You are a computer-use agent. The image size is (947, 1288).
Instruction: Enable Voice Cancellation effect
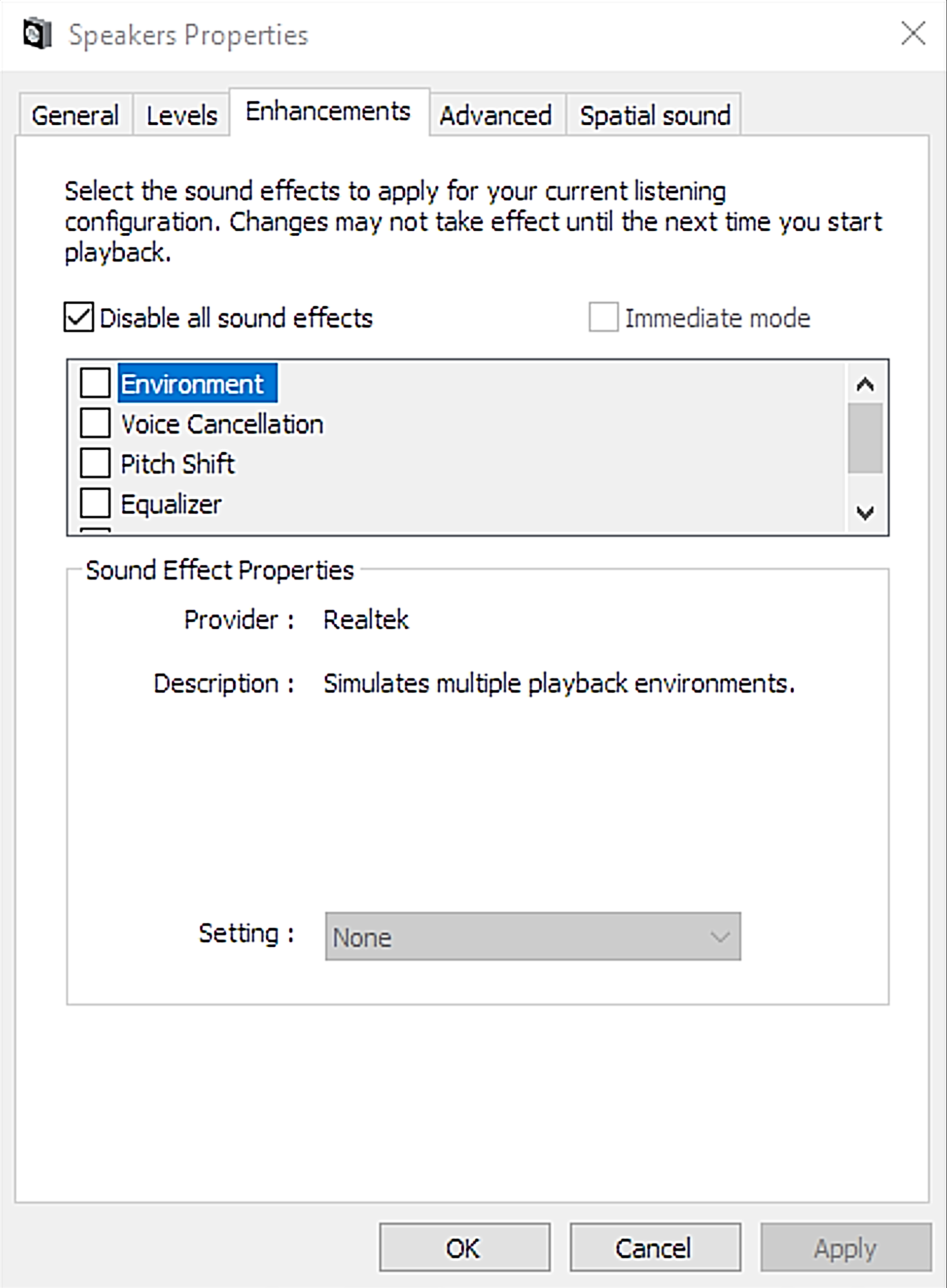click(96, 424)
